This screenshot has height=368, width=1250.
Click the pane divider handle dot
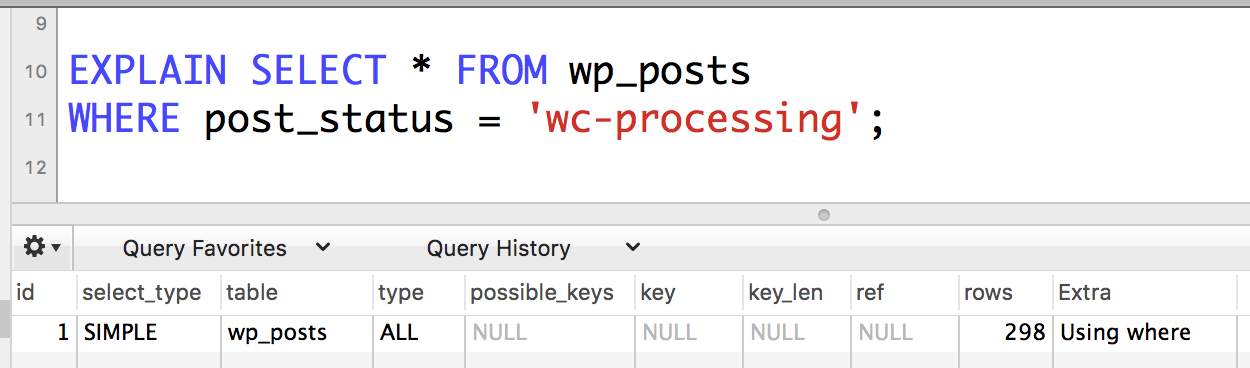[824, 214]
